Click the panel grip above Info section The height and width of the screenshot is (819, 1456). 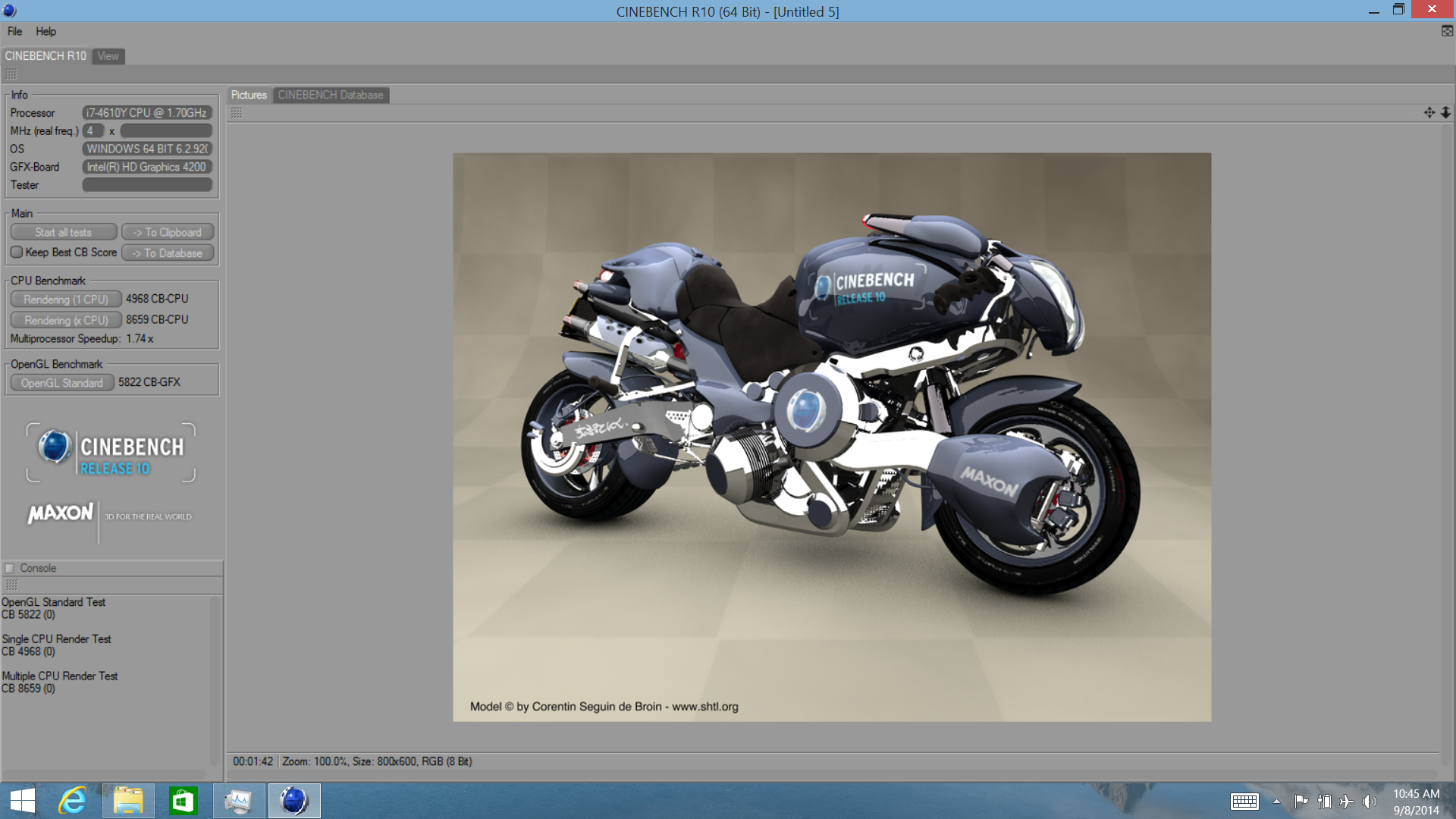(x=11, y=74)
